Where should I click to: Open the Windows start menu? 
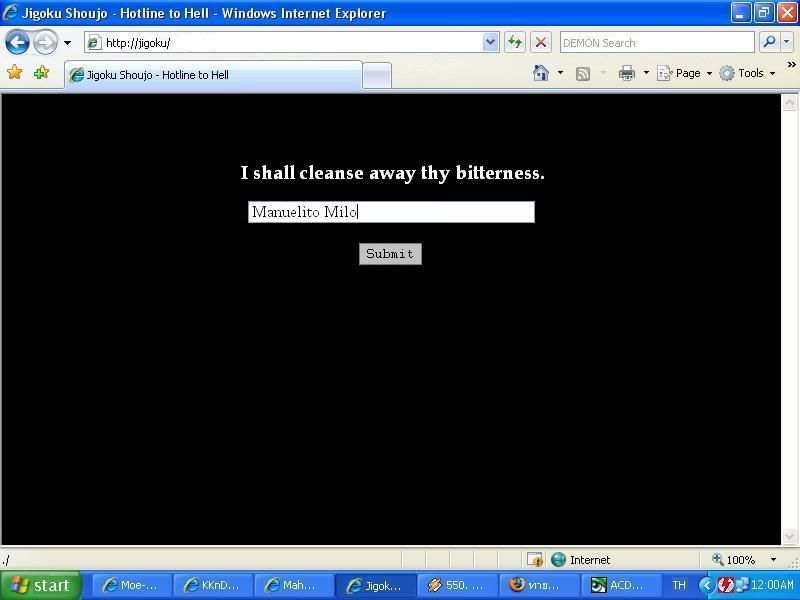point(41,585)
